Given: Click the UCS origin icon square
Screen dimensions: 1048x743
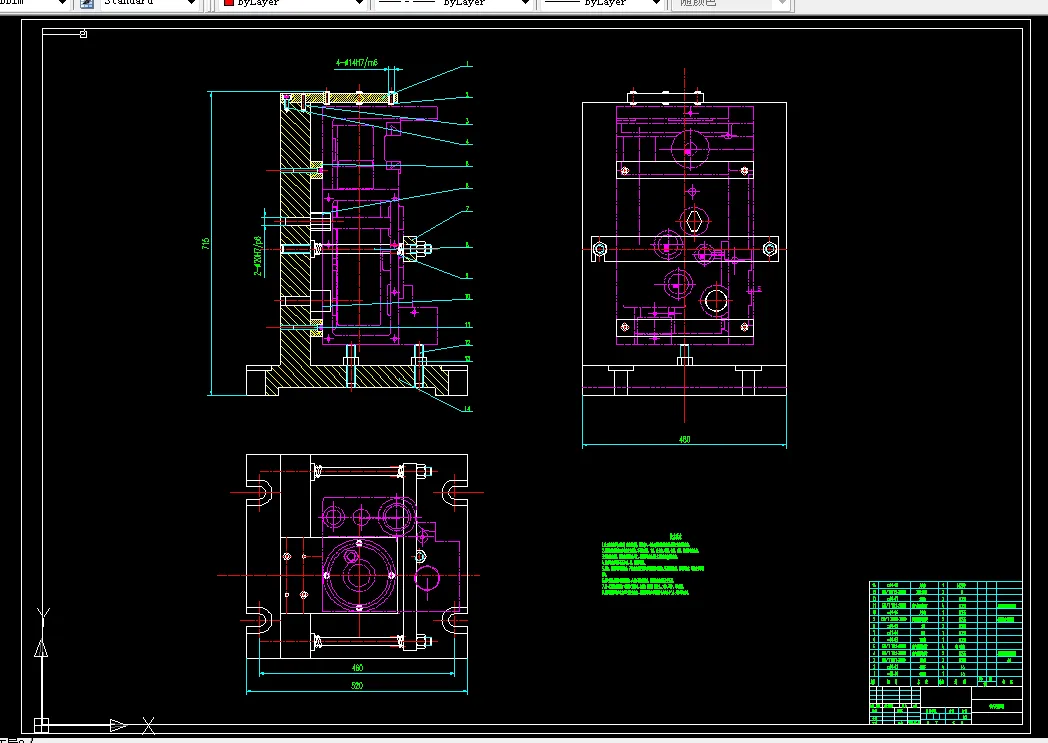Looking at the screenshot, I should coord(41,725).
